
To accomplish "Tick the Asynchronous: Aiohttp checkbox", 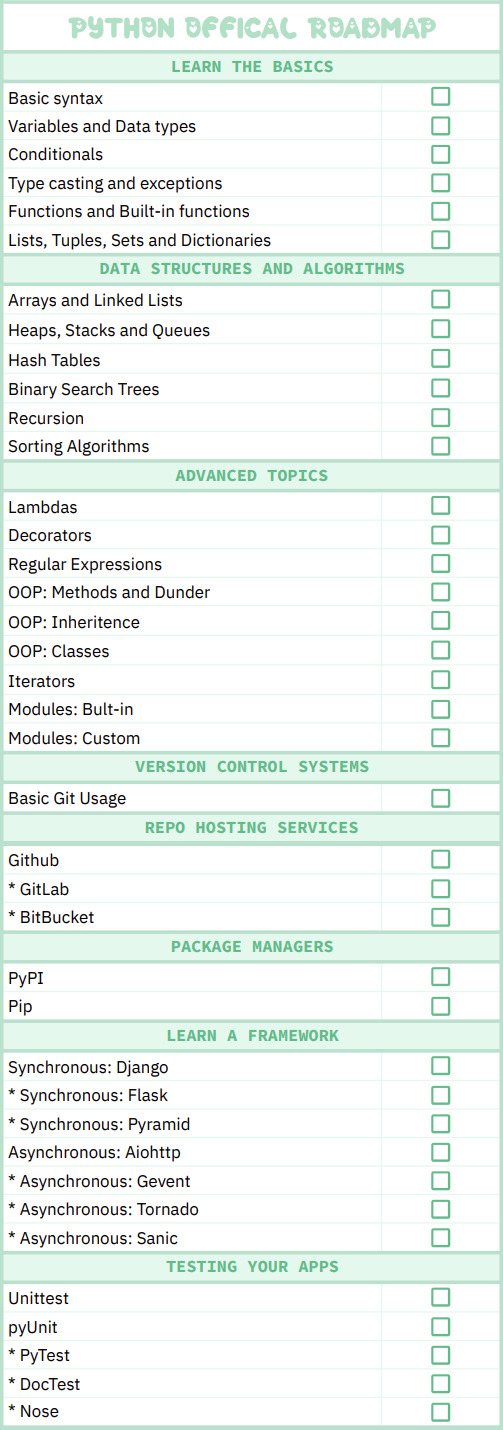I will [x=440, y=1152].
